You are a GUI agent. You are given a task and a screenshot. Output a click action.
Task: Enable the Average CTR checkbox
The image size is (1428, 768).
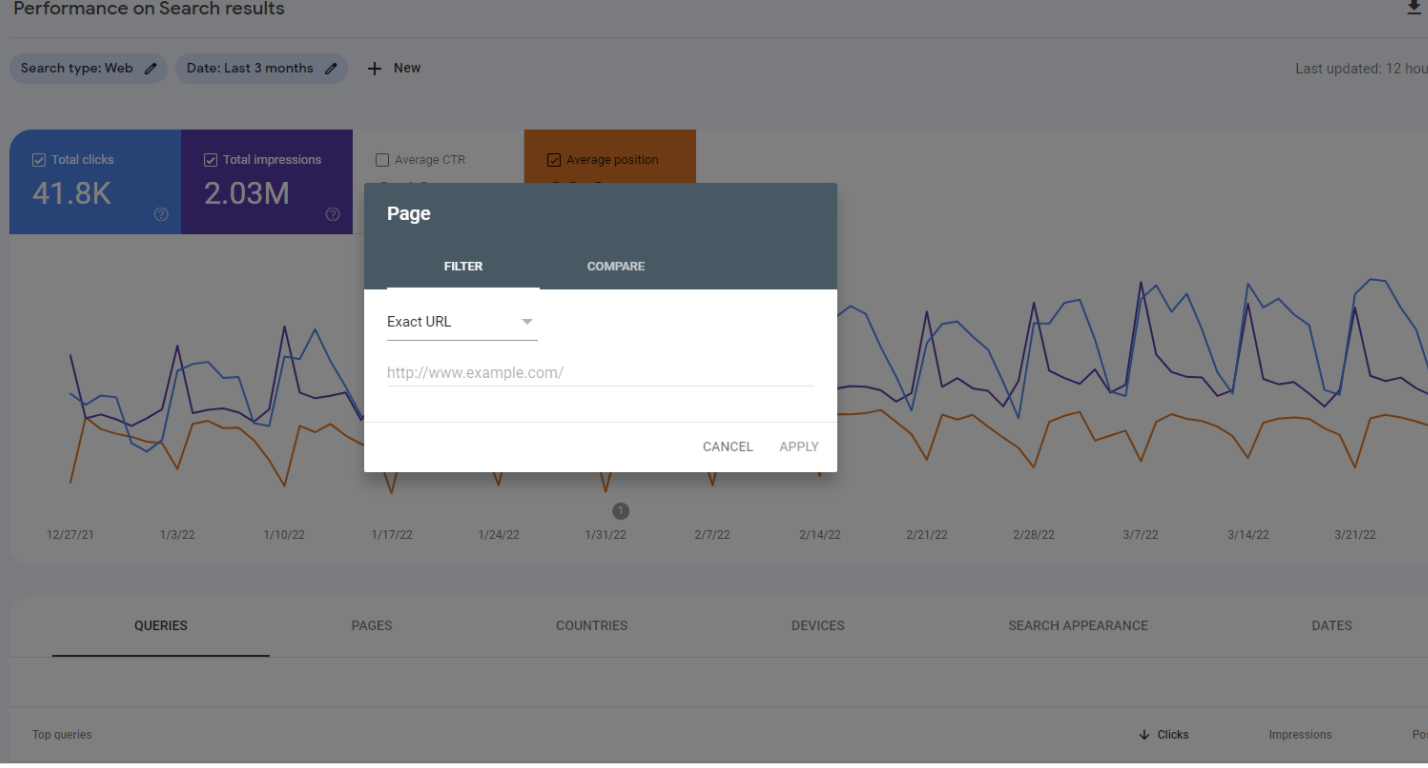tap(382, 160)
